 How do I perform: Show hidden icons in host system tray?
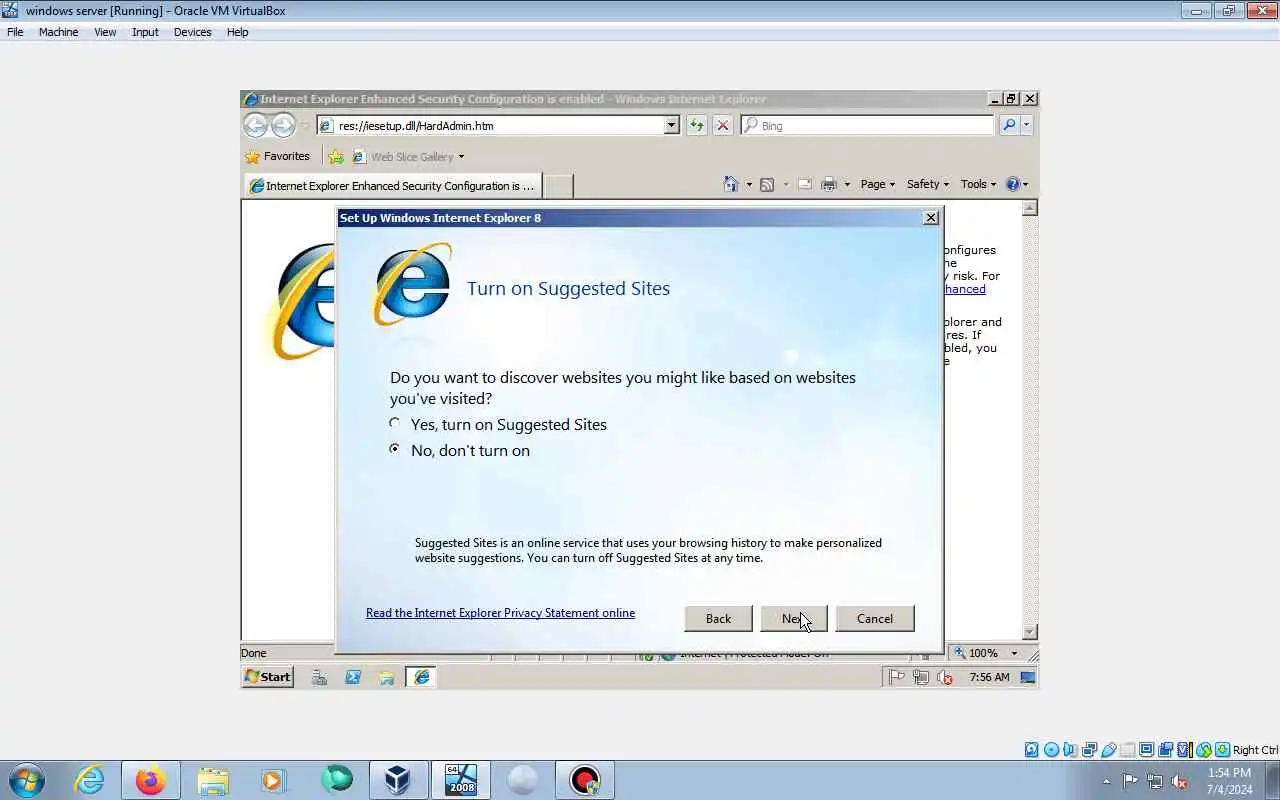(x=1106, y=781)
